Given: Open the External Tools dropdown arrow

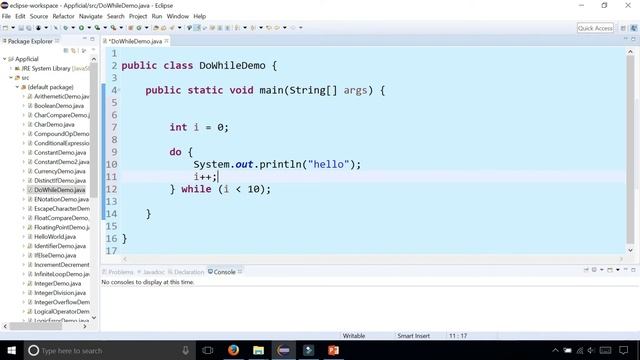Looking at the screenshot, I should pyautogui.click(x=121, y=28).
